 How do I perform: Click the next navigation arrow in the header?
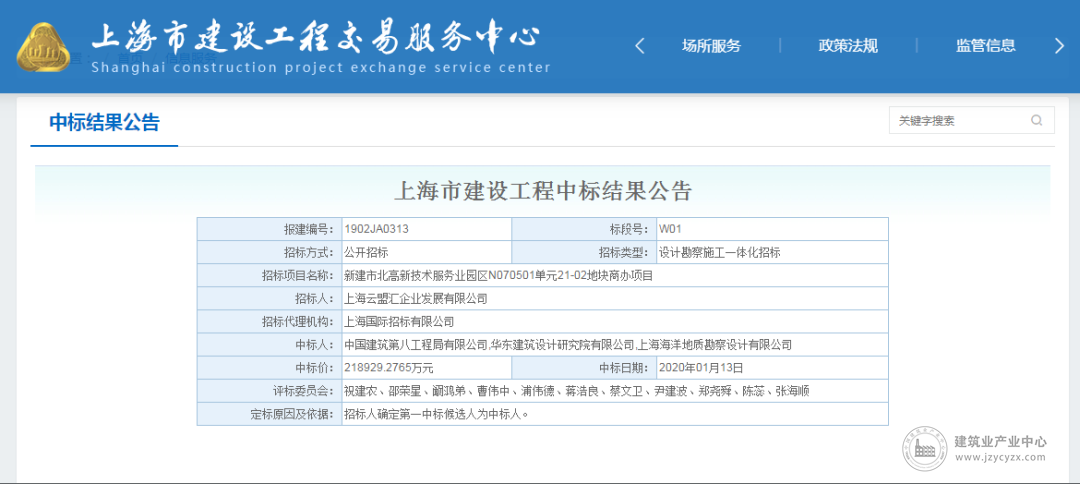click(x=1059, y=46)
